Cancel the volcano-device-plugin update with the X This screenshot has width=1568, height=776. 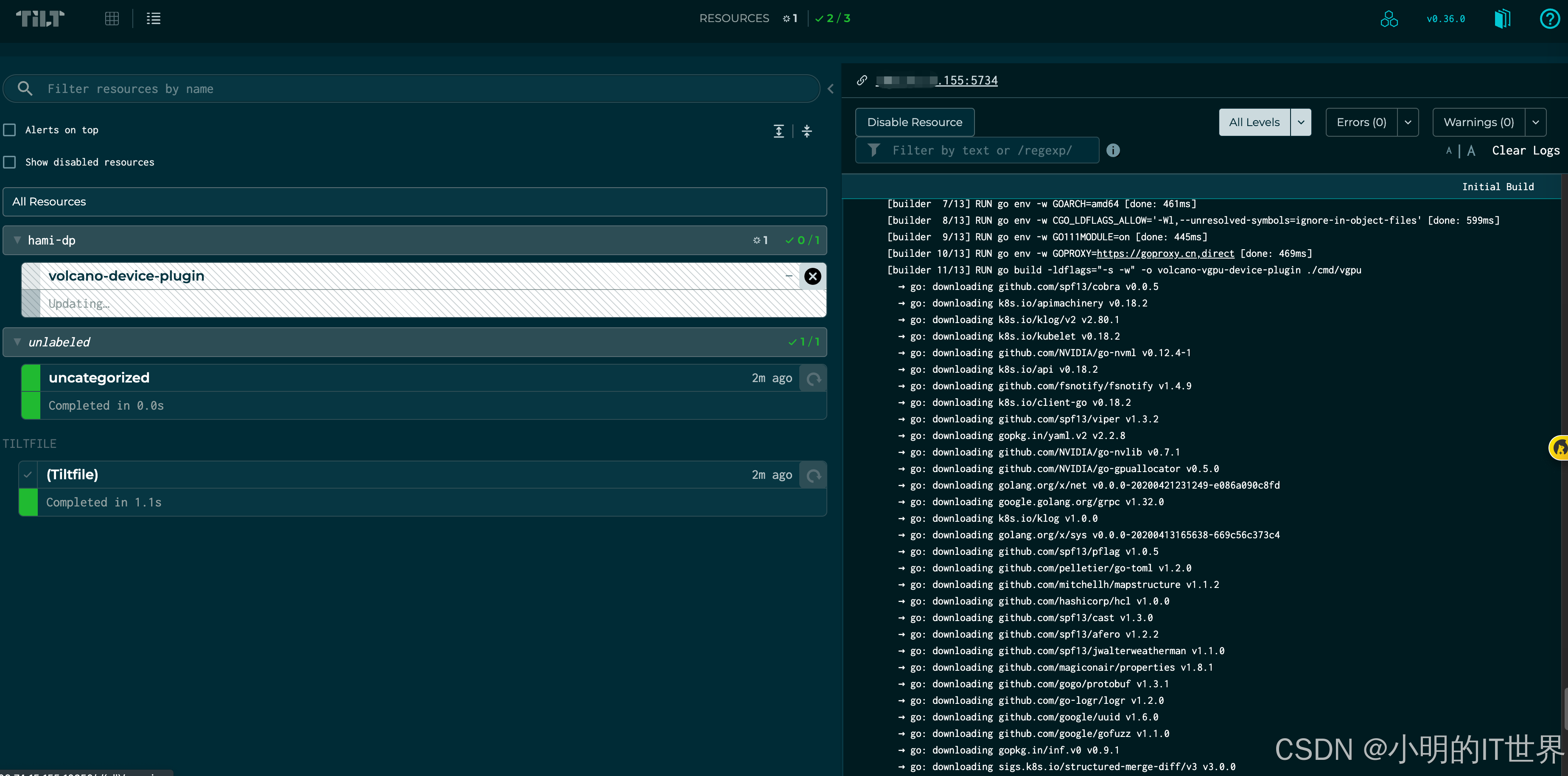(812, 276)
